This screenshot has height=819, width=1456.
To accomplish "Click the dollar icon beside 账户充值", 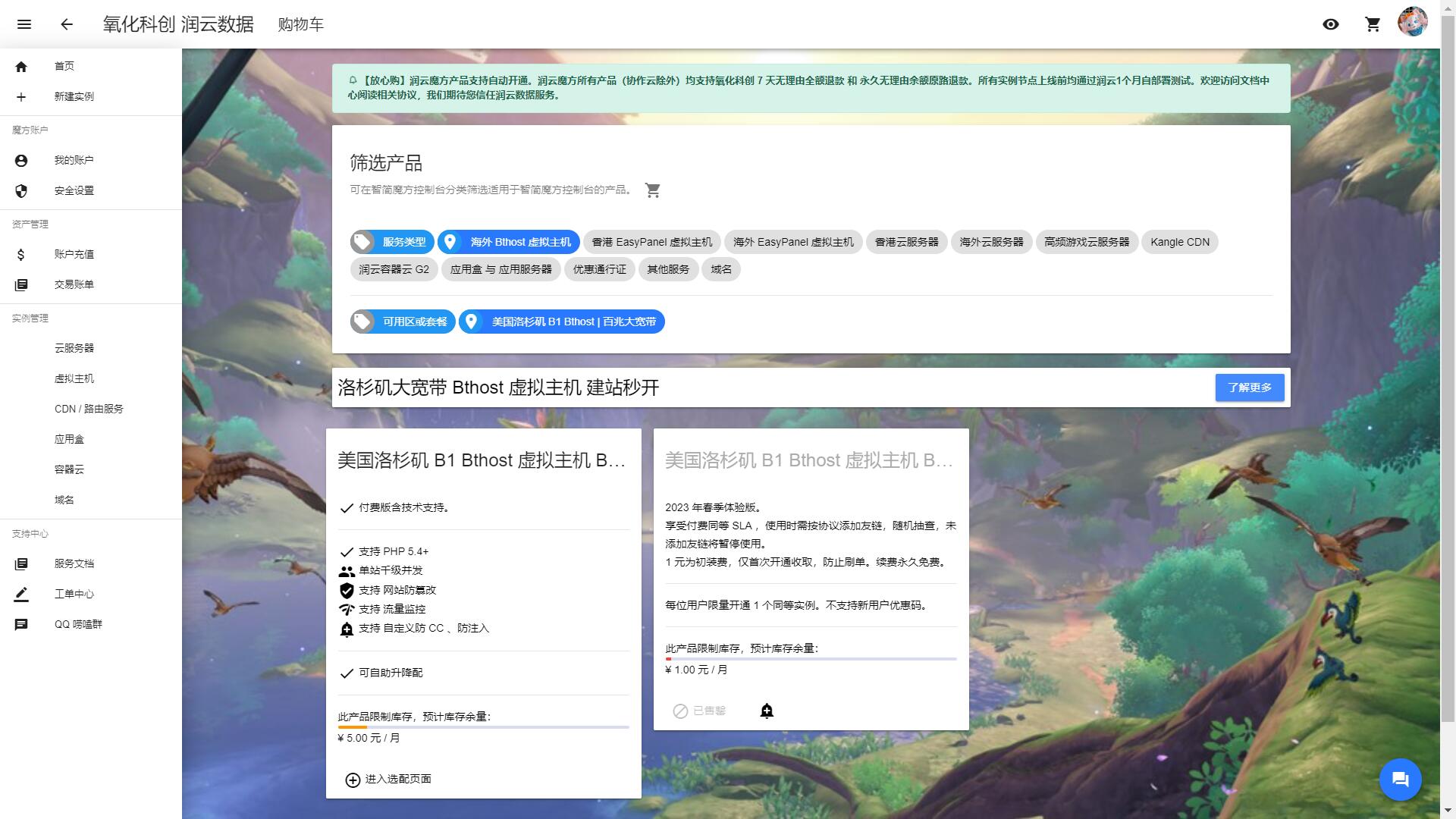I will coord(21,255).
